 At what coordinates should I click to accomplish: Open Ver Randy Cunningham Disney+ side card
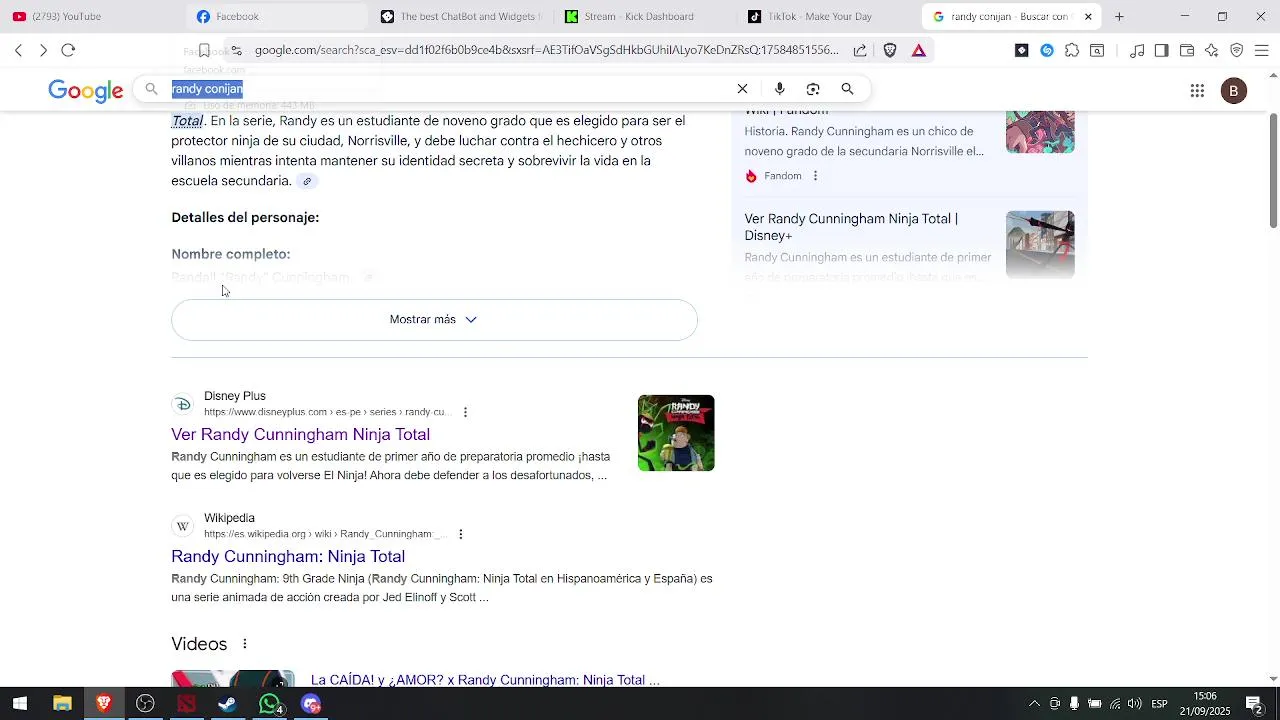point(851,227)
